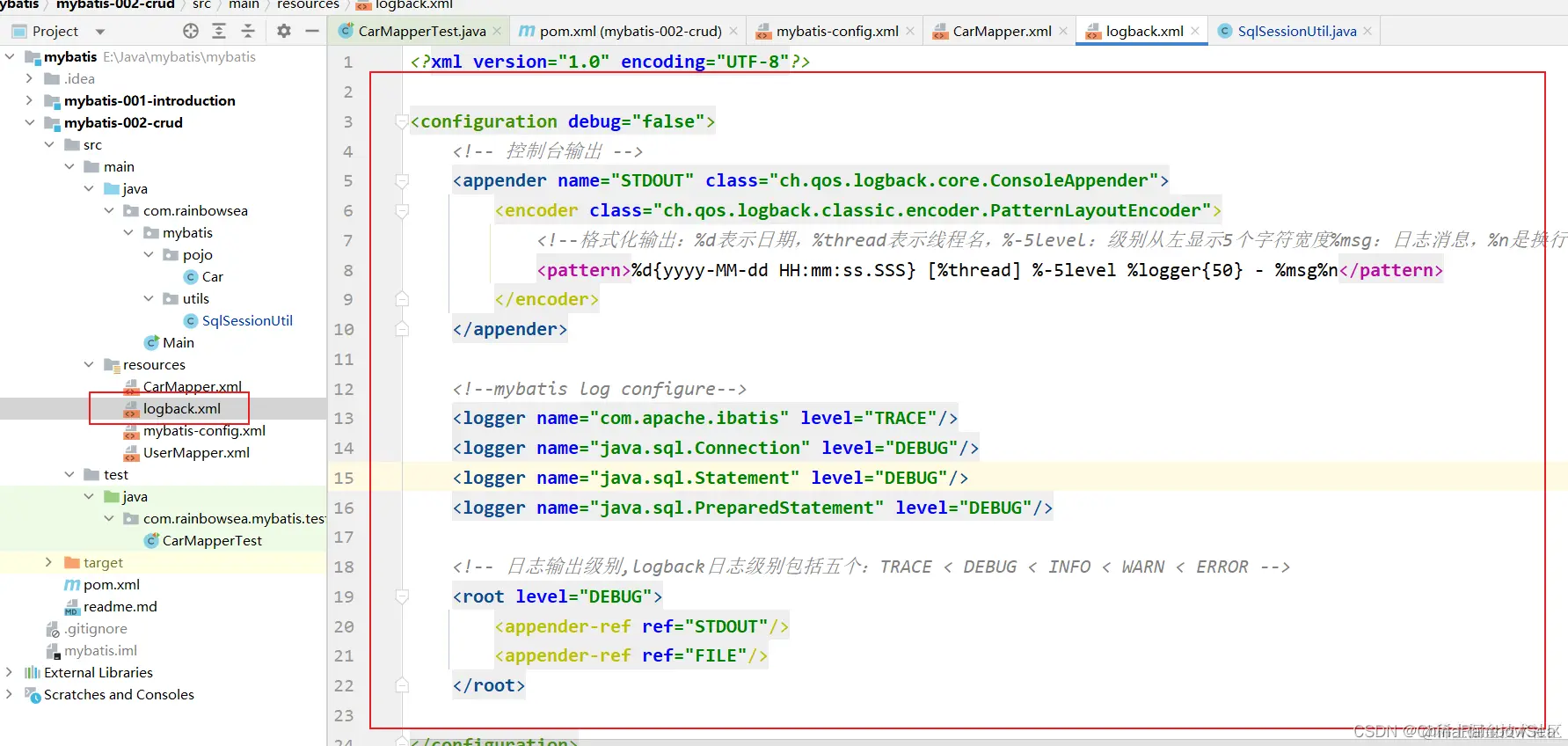
Task: Close the CarMapperTest.java tab
Action: (x=497, y=31)
